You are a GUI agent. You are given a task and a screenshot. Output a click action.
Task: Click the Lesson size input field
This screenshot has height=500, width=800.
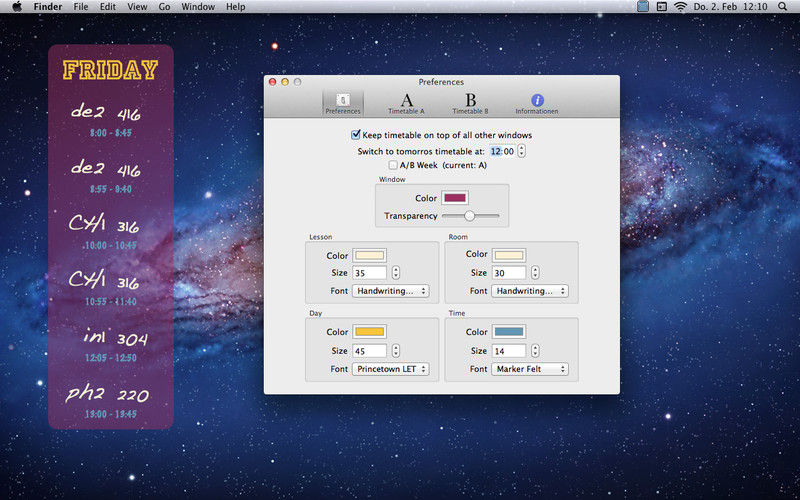coord(369,272)
